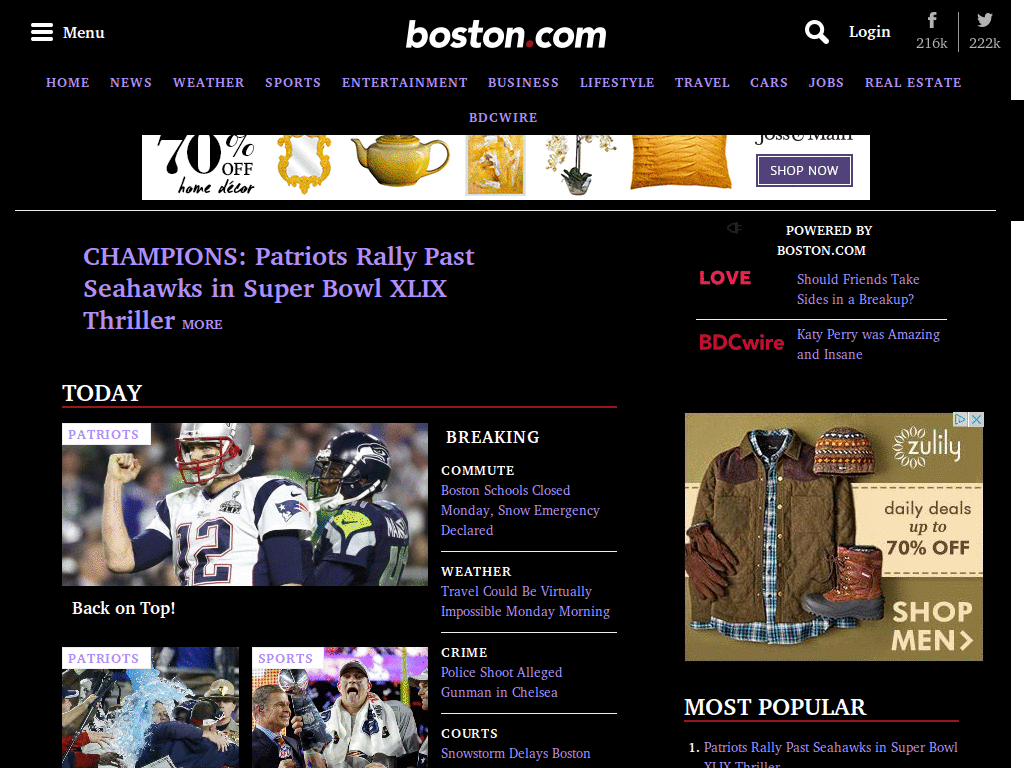Close the zulily ad with X icon
Screen dimensions: 1024x768
[976, 419]
